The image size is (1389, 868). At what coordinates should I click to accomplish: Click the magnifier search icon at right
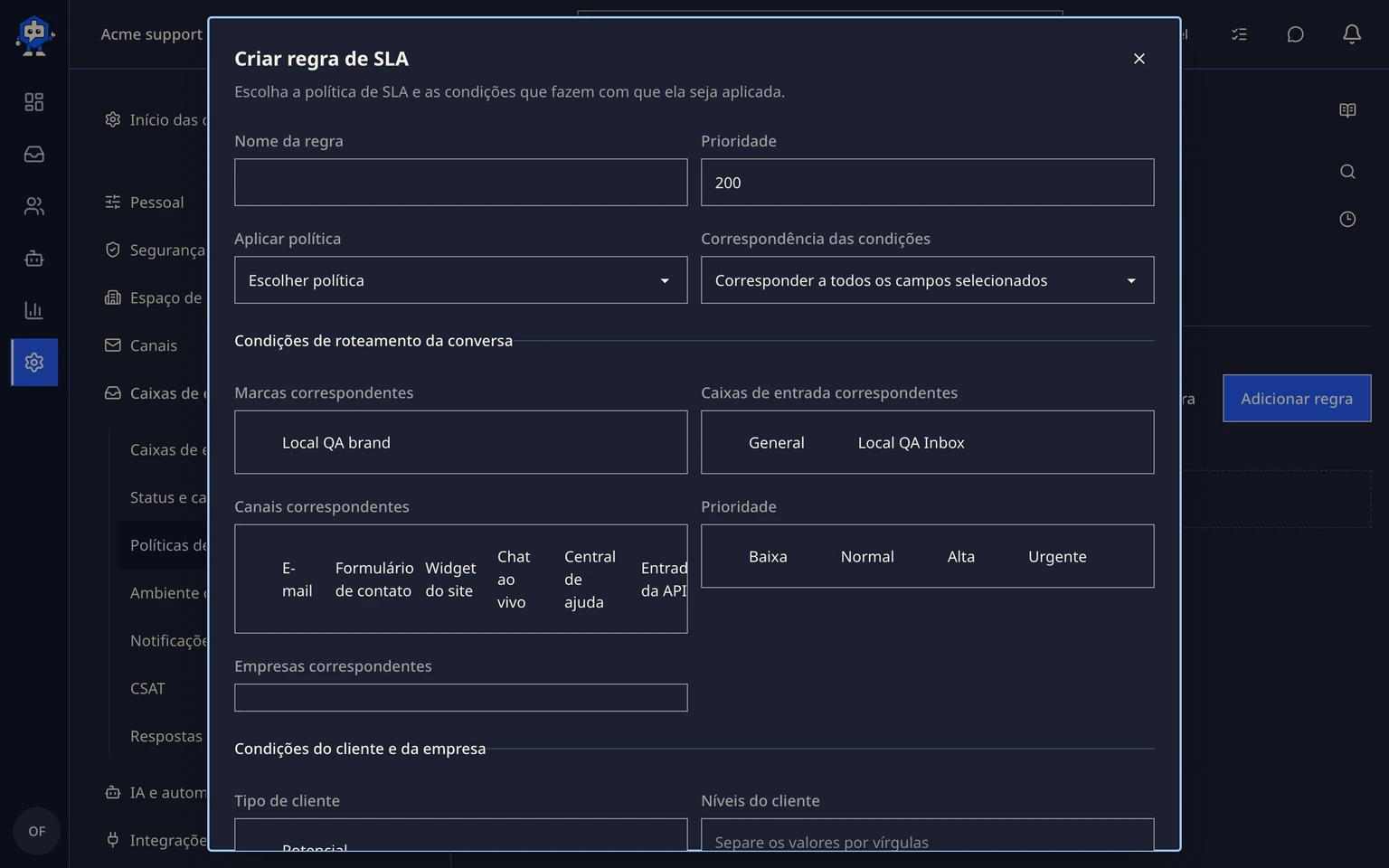coord(1347,172)
